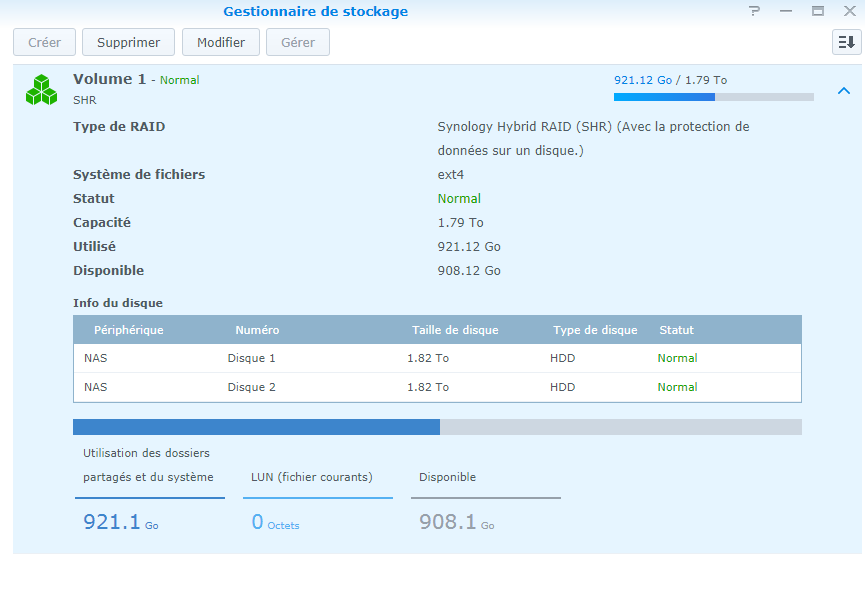
Task: Minimize the storage manager window
Action: click(x=786, y=12)
